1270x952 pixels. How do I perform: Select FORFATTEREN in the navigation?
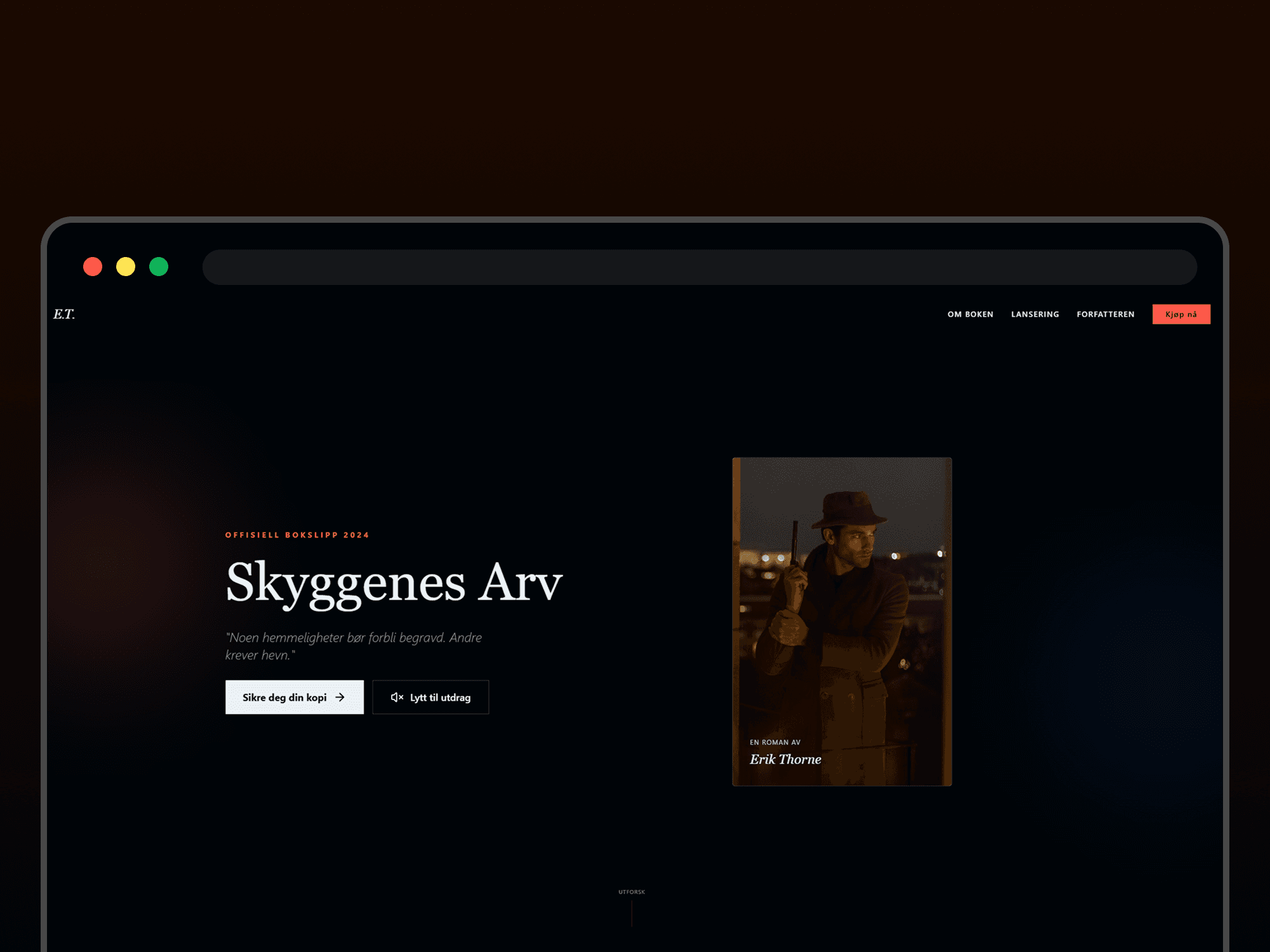(1105, 314)
